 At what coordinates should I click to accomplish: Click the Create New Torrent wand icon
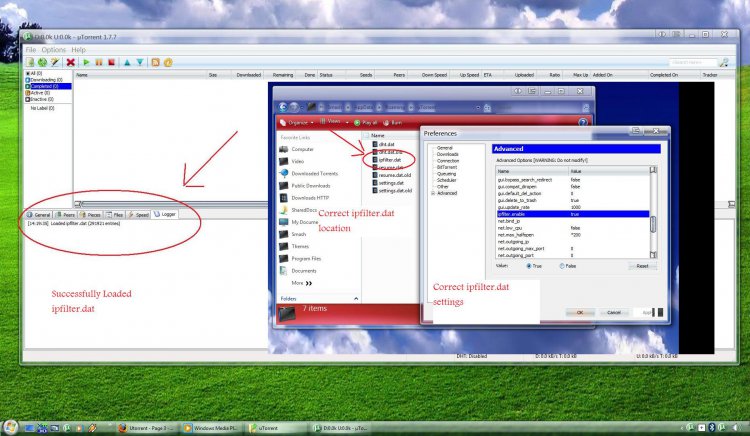[55, 62]
